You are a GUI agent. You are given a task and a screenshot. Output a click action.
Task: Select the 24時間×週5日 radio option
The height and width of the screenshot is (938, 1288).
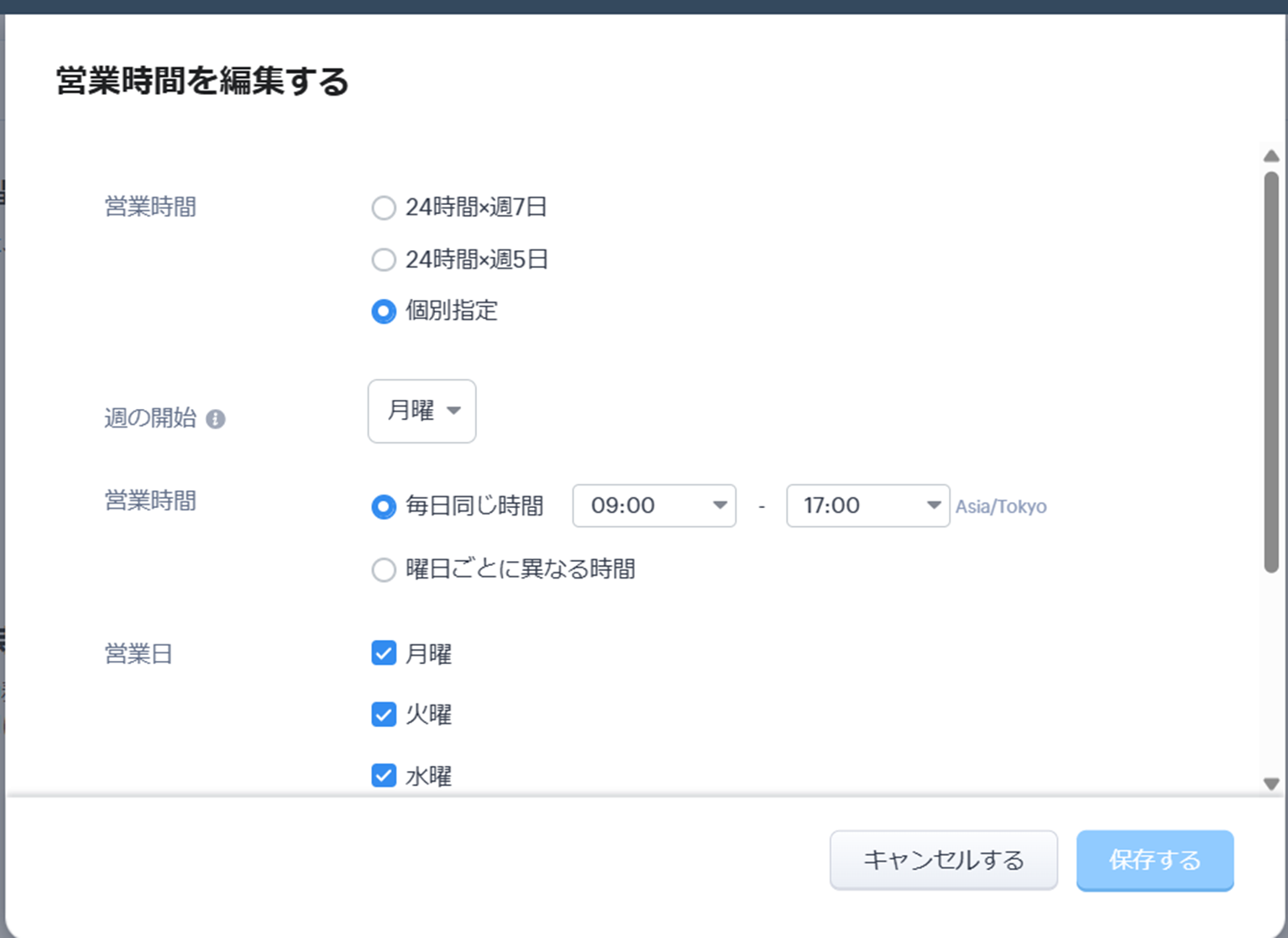(384, 259)
